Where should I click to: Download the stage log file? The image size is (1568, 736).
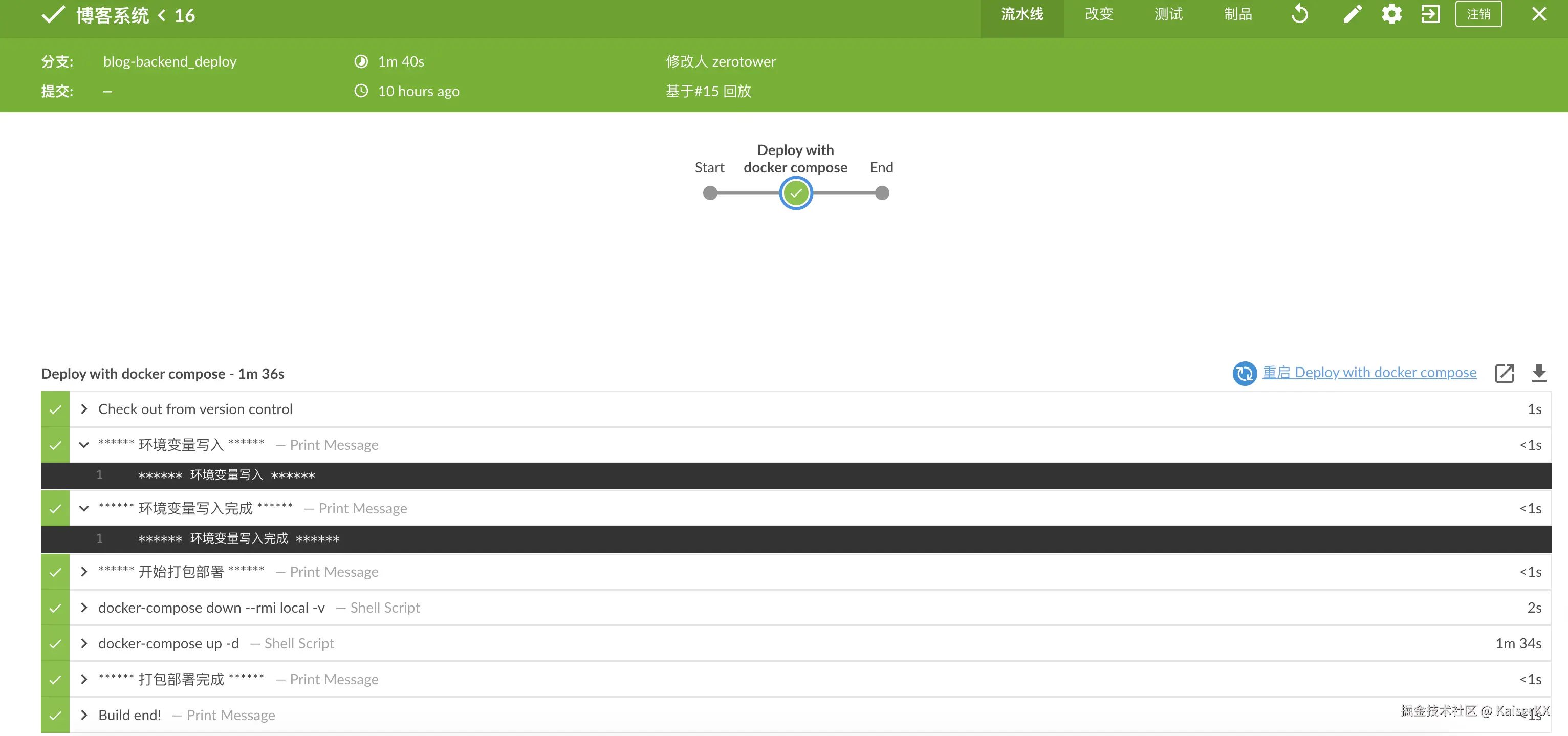tap(1539, 373)
